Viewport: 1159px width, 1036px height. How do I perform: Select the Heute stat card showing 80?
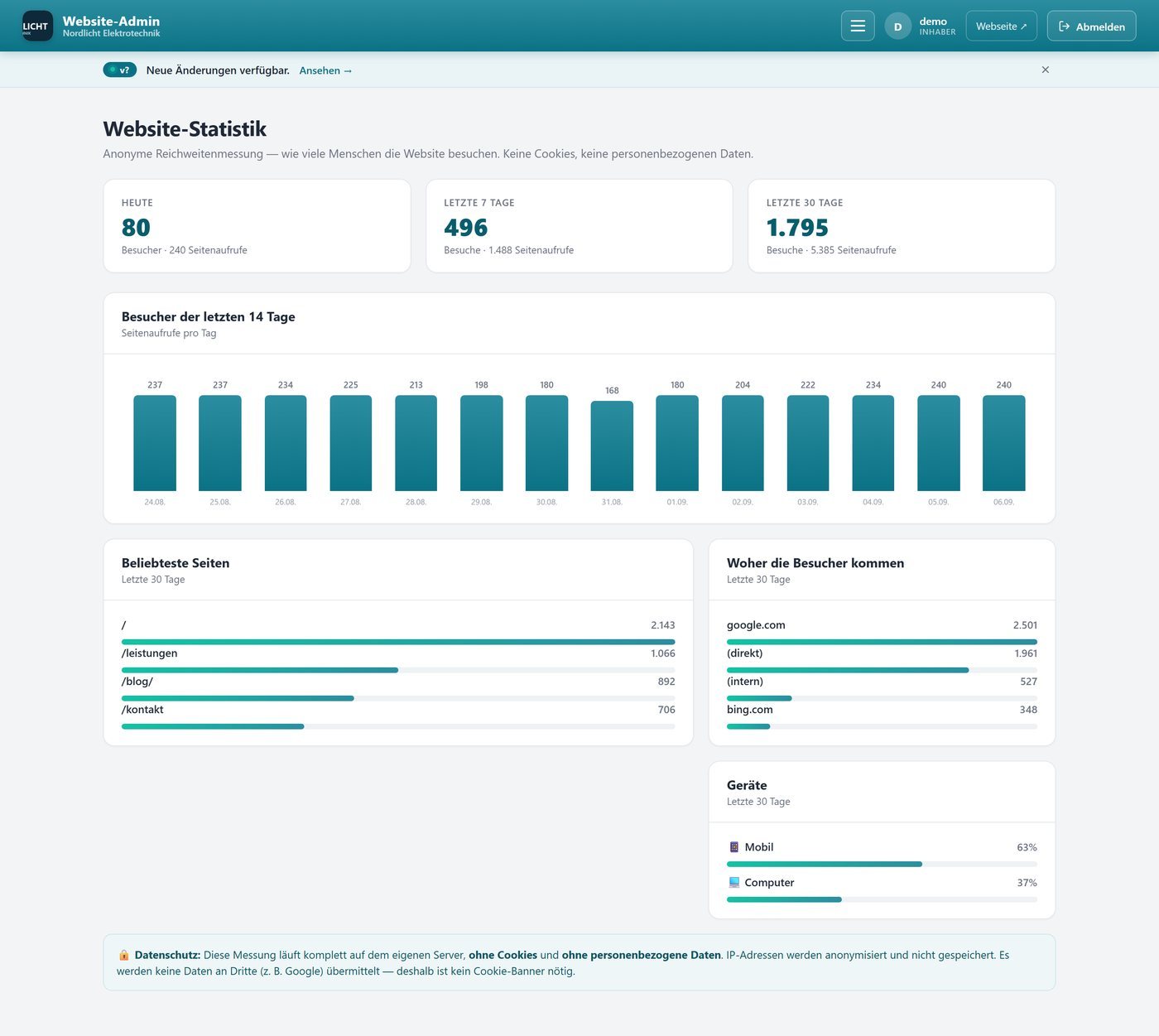click(x=257, y=226)
